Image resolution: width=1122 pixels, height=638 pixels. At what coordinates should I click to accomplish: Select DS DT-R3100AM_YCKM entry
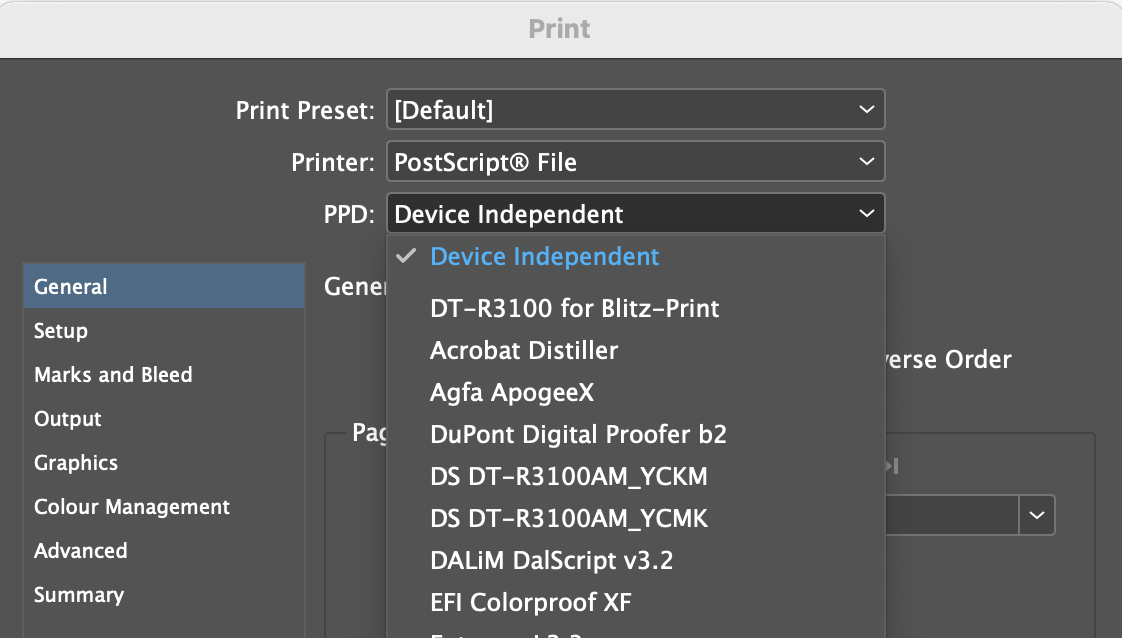[569, 477]
